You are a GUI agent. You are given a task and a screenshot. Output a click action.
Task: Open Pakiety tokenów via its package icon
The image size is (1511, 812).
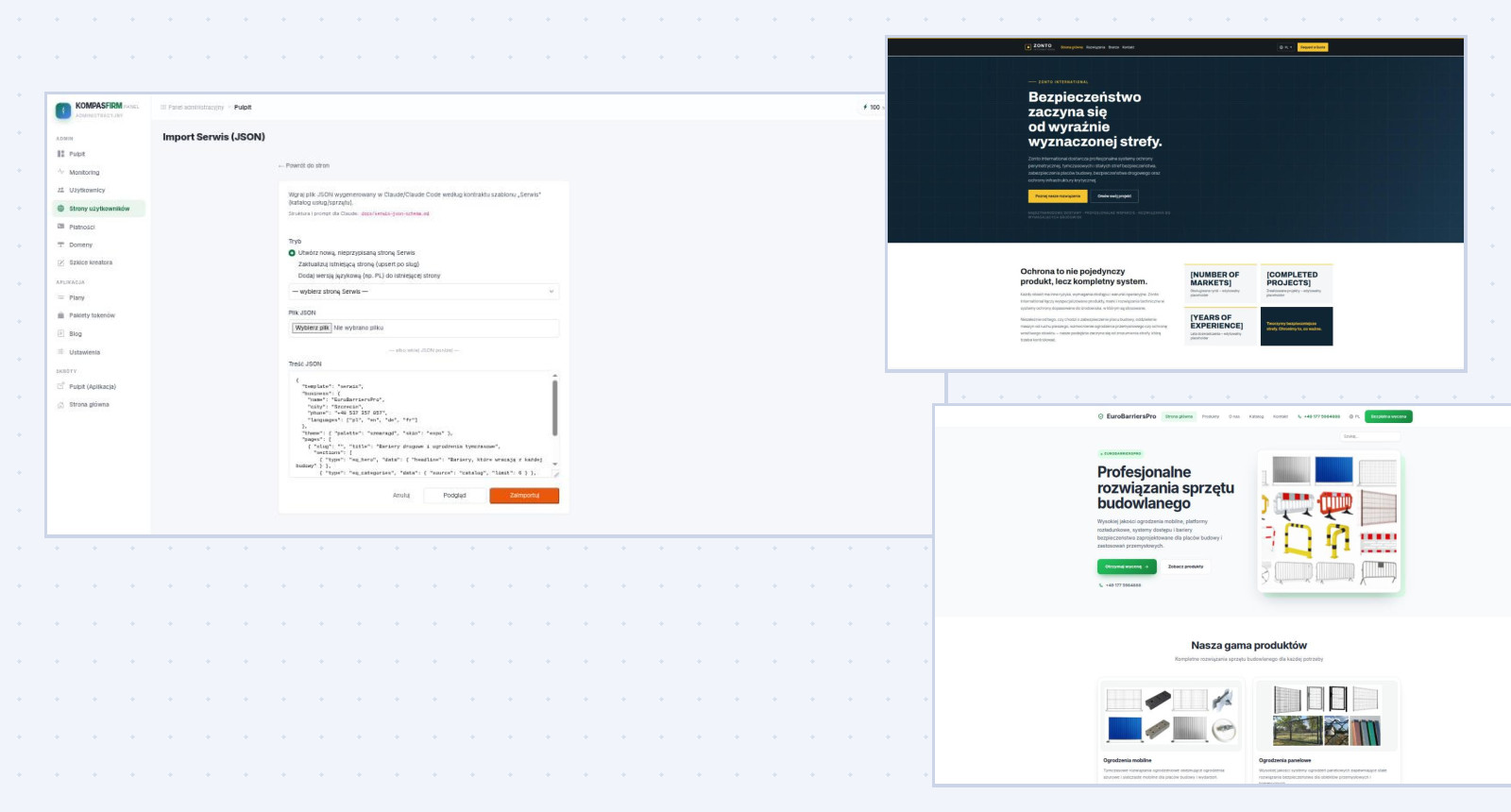point(61,315)
